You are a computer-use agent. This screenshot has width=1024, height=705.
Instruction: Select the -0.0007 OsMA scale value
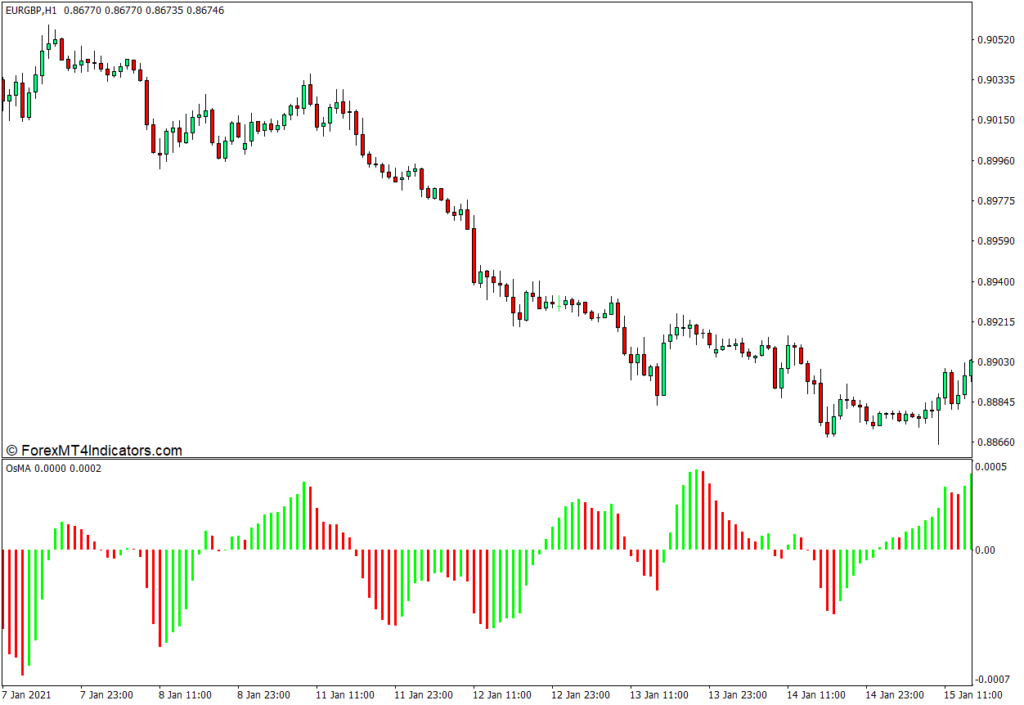coord(992,679)
